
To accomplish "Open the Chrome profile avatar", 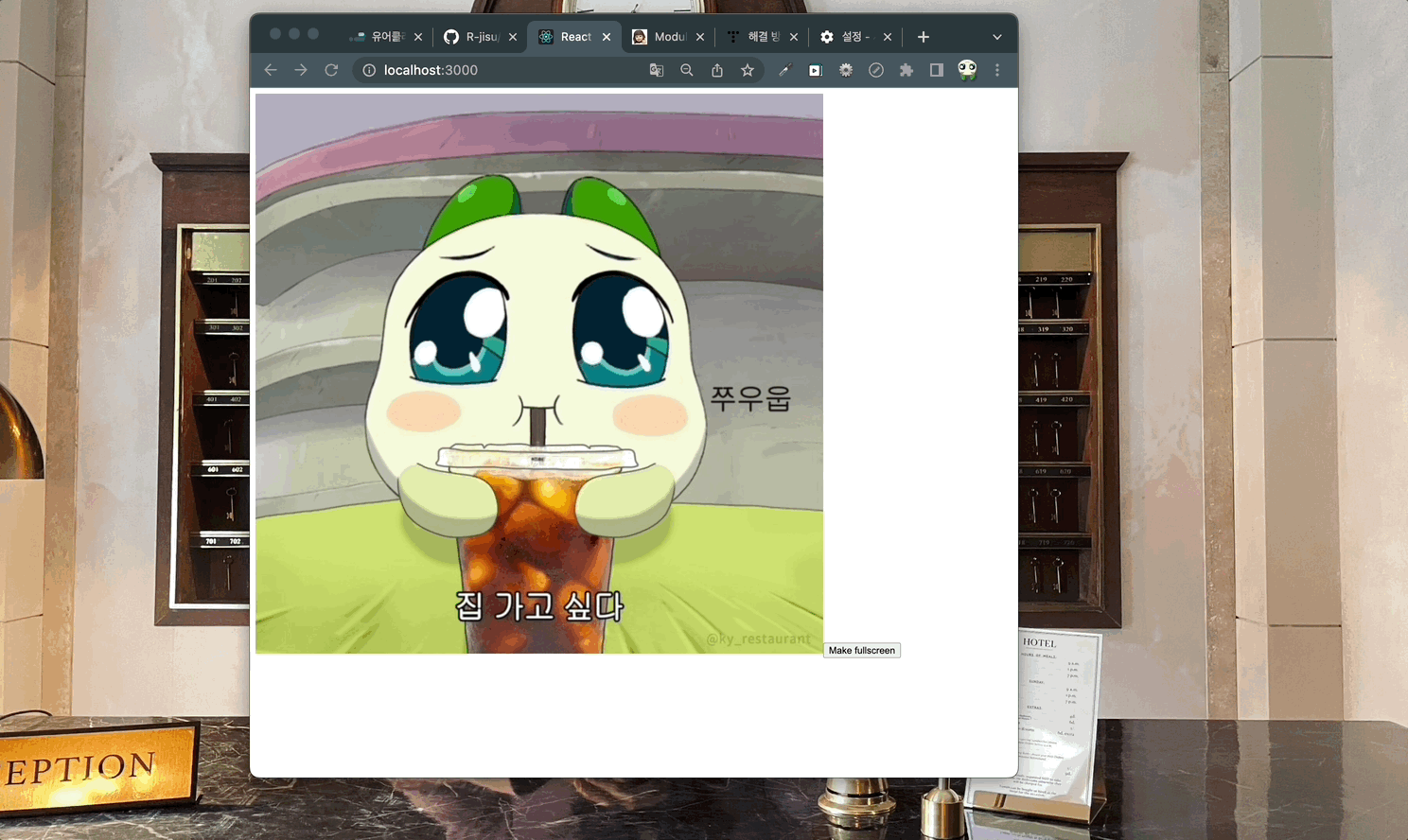I will 967,70.
